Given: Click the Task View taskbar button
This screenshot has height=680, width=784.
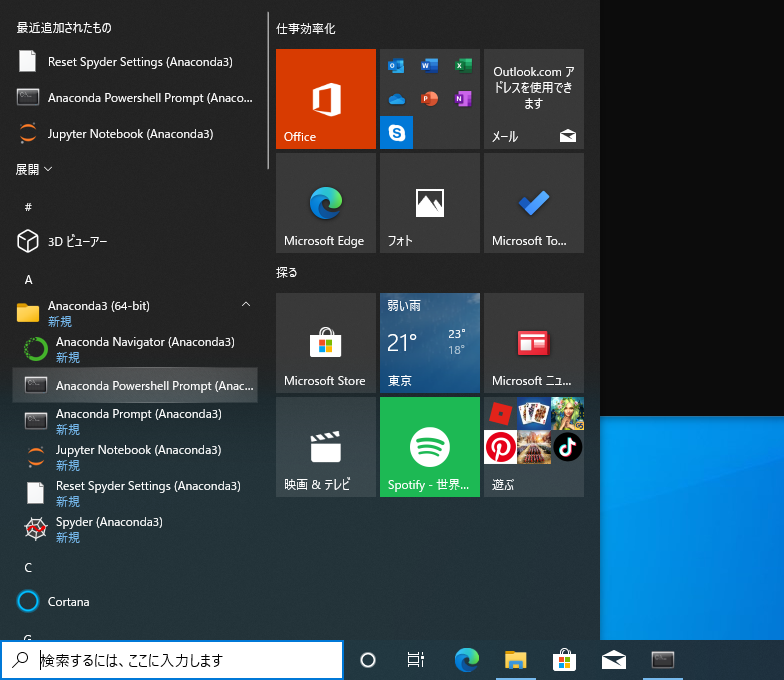Looking at the screenshot, I should click(x=416, y=660).
